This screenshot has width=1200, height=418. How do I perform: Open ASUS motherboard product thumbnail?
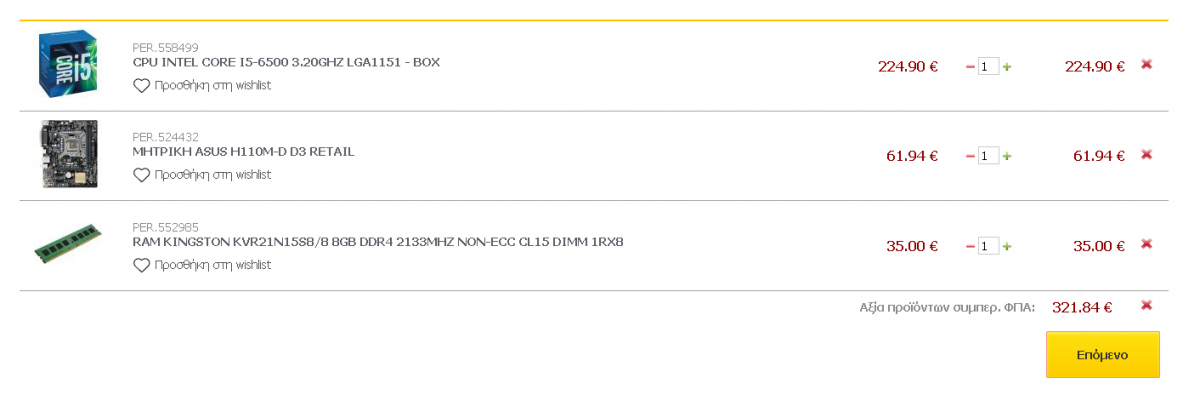coord(68,154)
